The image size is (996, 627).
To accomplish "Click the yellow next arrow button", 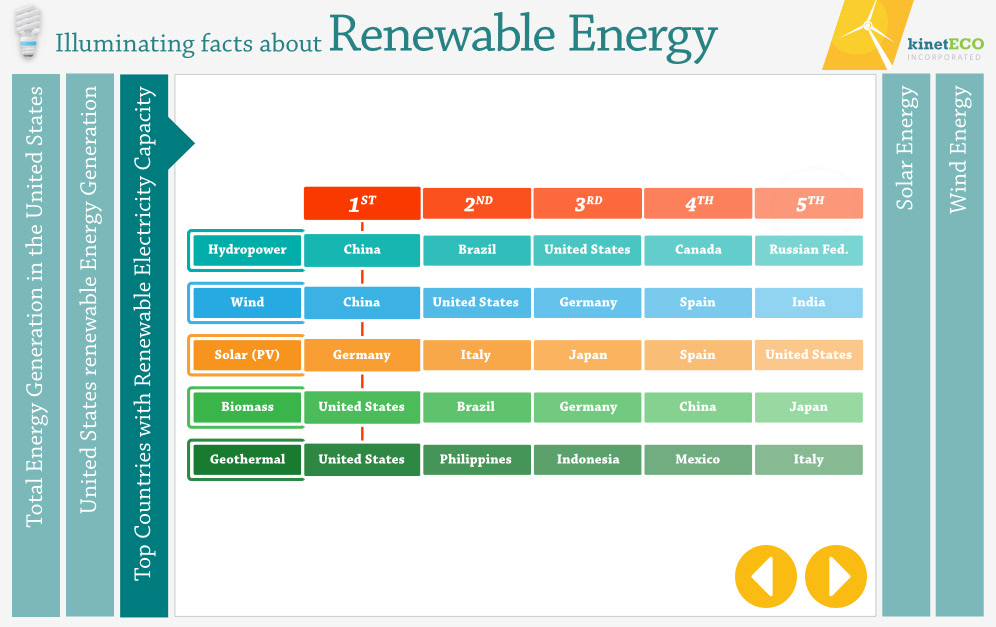I will tap(836, 576).
